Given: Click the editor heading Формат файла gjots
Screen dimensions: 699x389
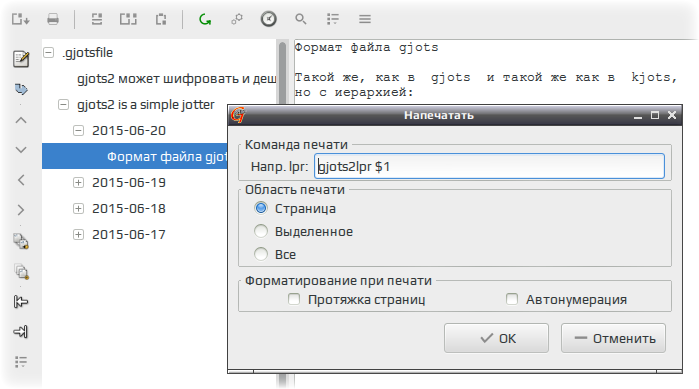Looking at the screenshot, I should [x=366, y=47].
